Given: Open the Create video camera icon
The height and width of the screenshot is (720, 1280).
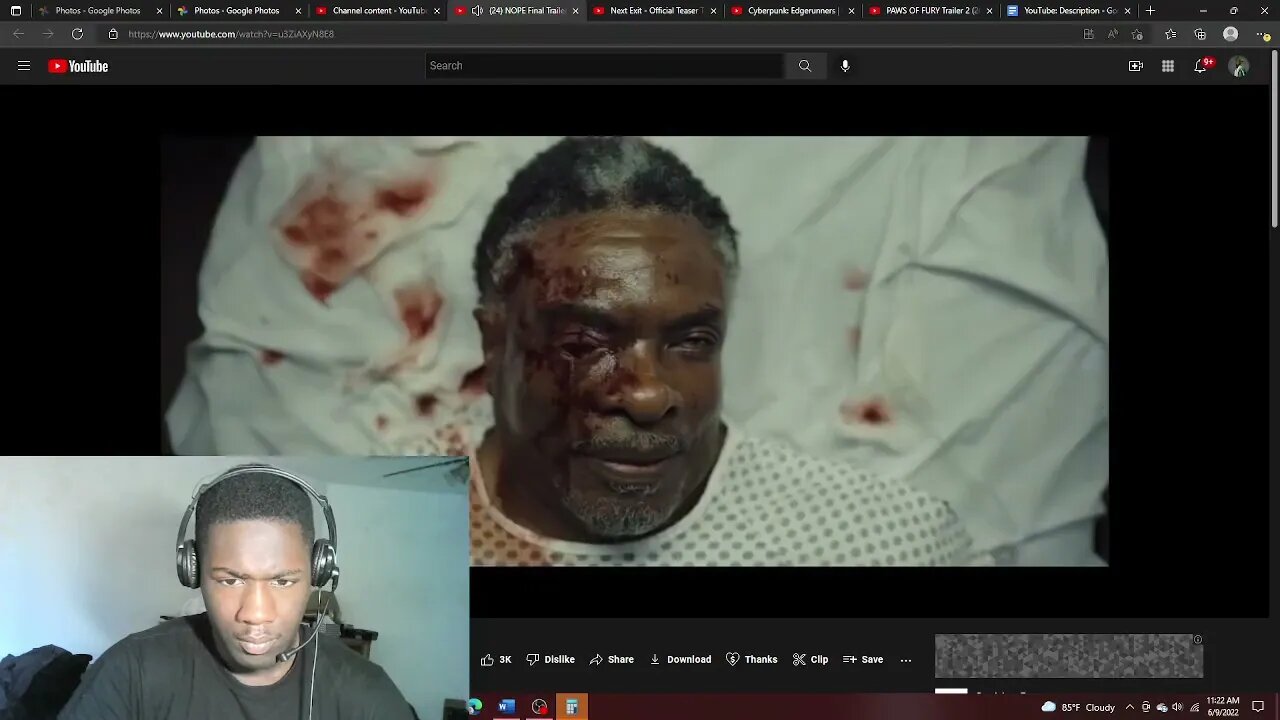Looking at the screenshot, I should coord(1136,66).
